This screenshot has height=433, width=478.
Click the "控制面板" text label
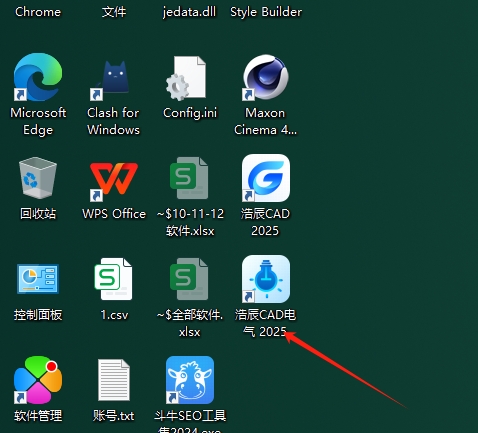tap(38, 315)
